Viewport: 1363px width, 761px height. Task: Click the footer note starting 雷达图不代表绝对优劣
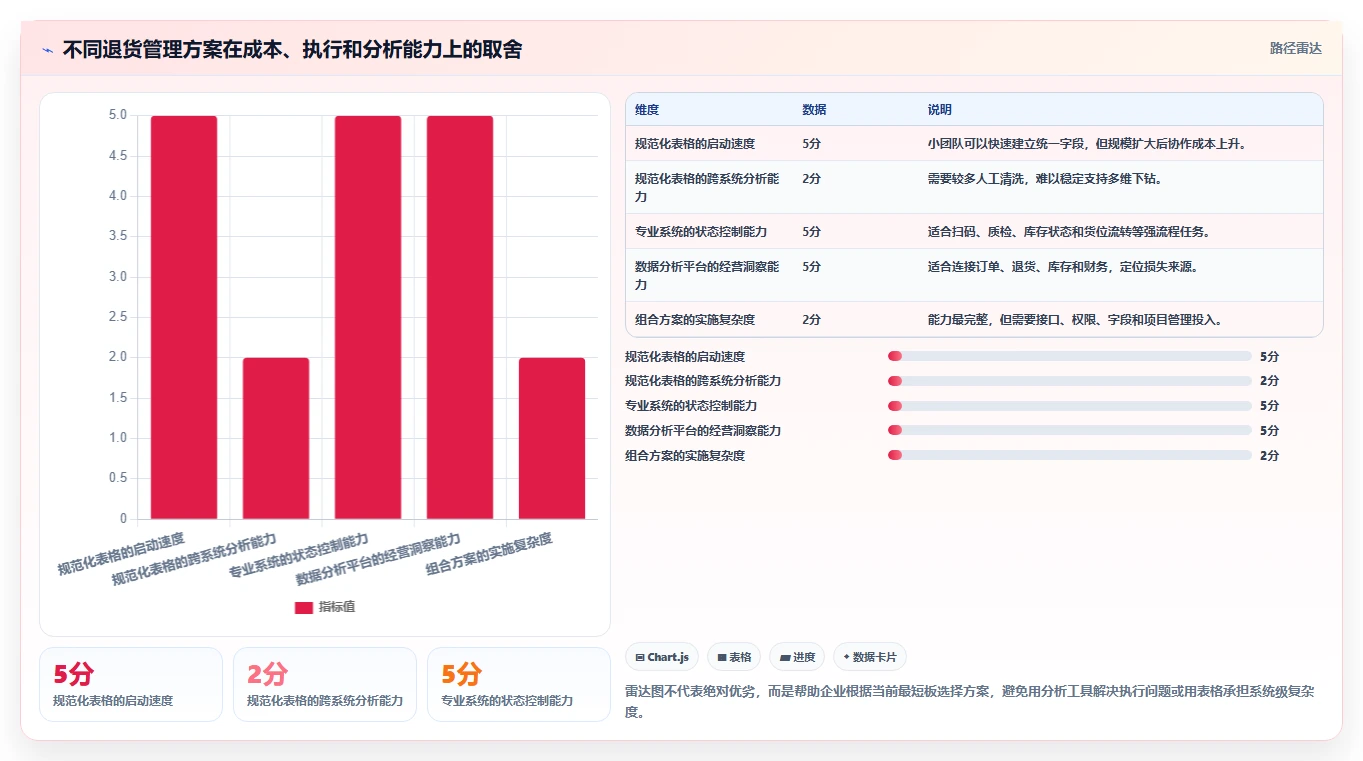[x=969, y=702]
